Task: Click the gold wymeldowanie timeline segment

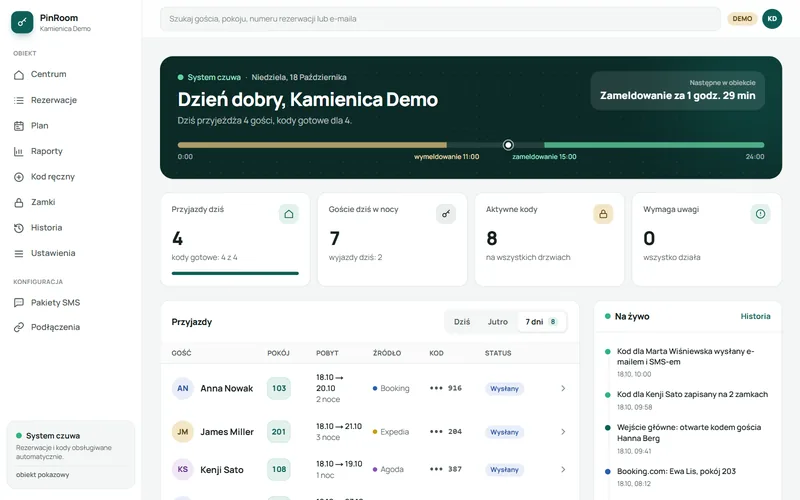Action: pyautogui.click(x=312, y=145)
